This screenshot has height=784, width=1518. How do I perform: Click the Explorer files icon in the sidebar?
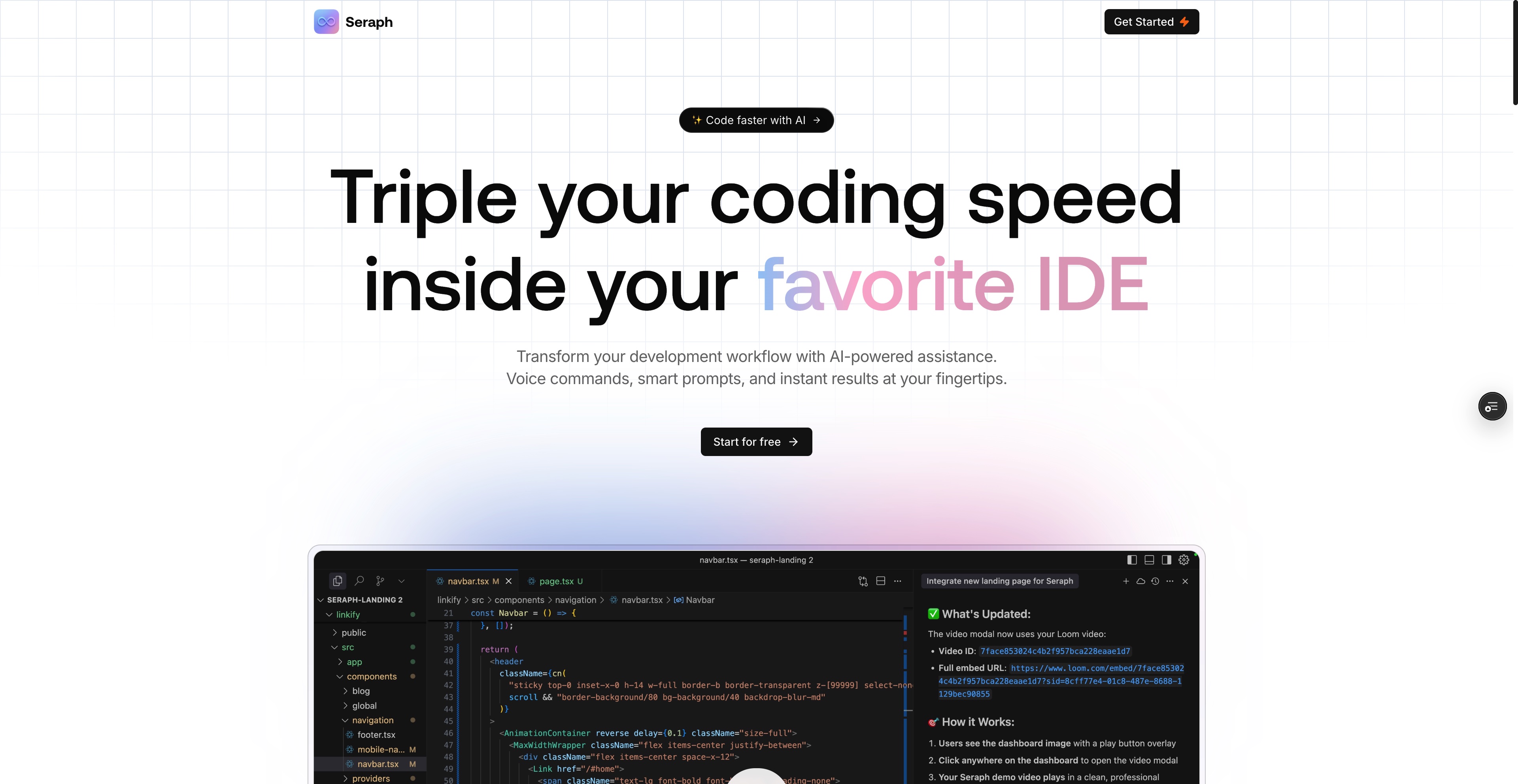(x=337, y=581)
